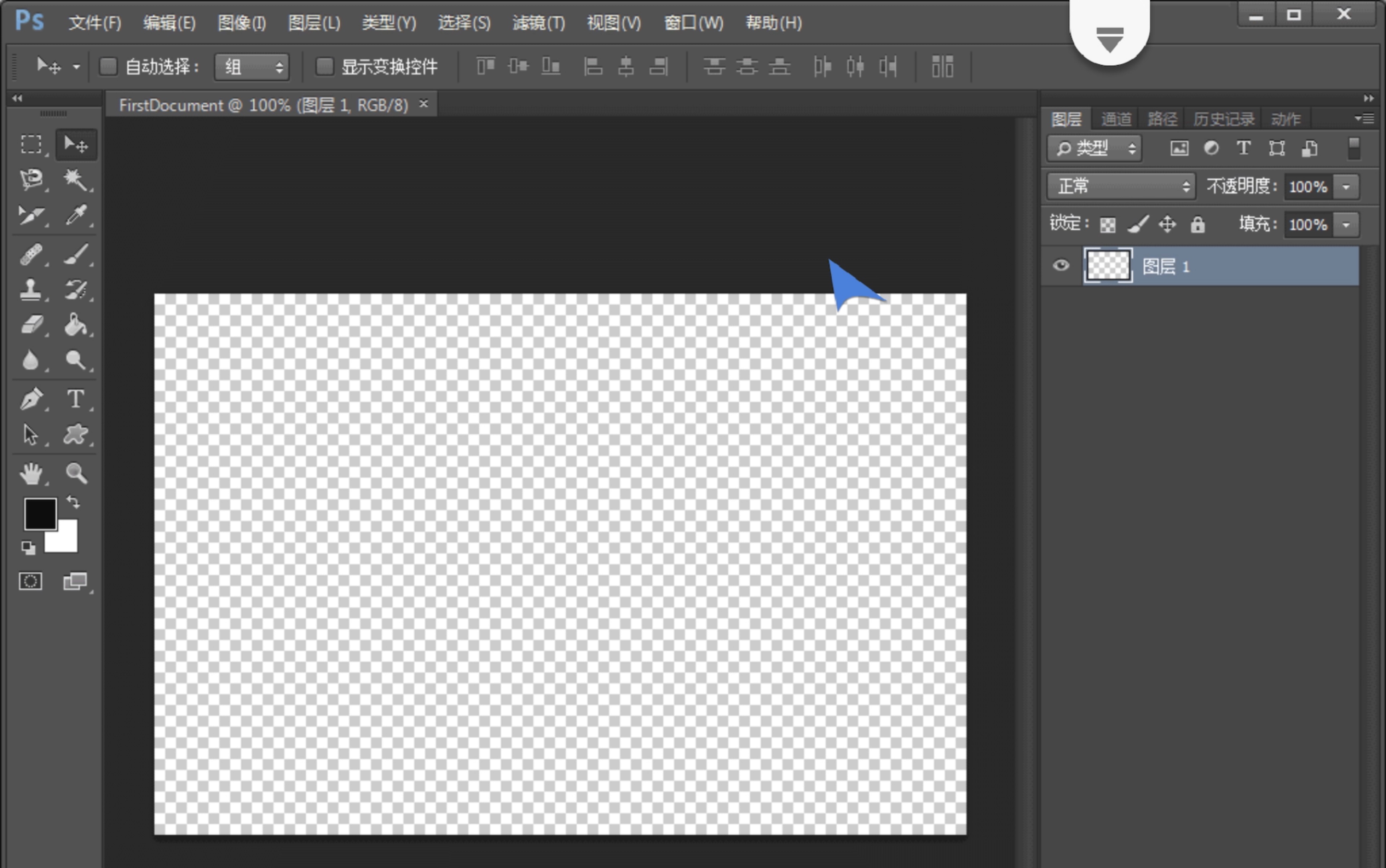This screenshot has height=868, width=1386.
Task: Select the Custom Shape tool
Action: pos(76,435)
